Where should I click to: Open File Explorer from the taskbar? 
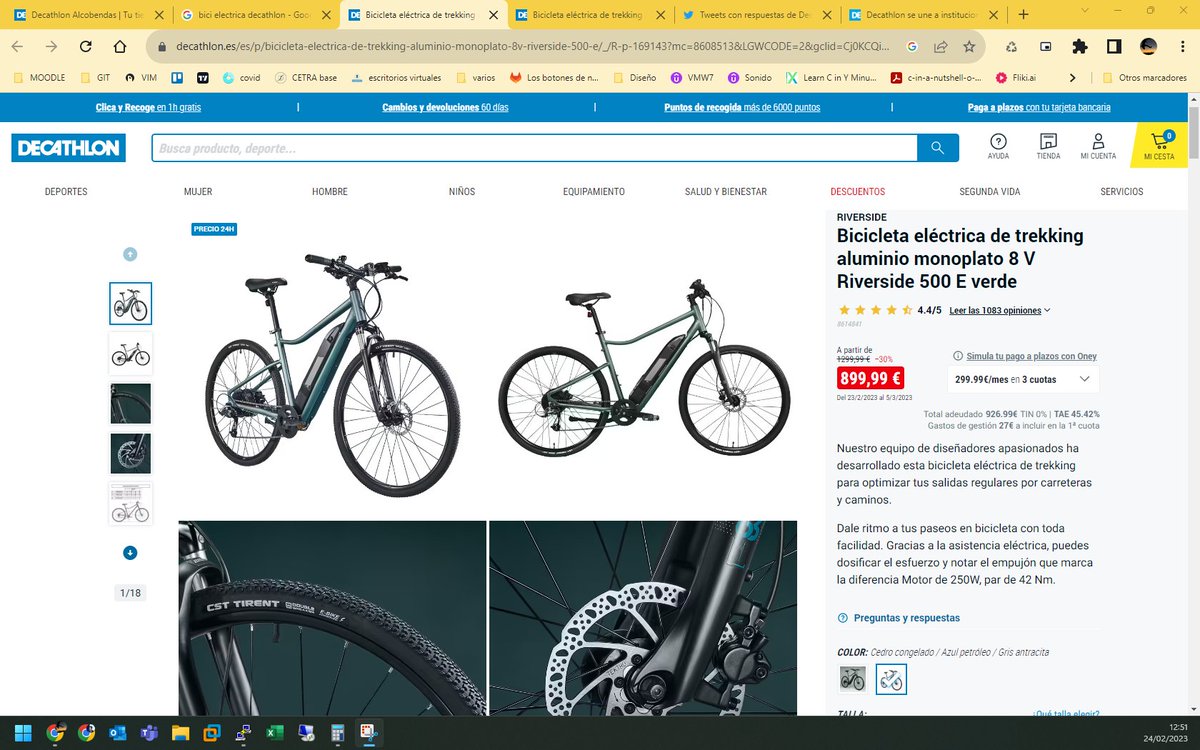[x=180, y=732]
